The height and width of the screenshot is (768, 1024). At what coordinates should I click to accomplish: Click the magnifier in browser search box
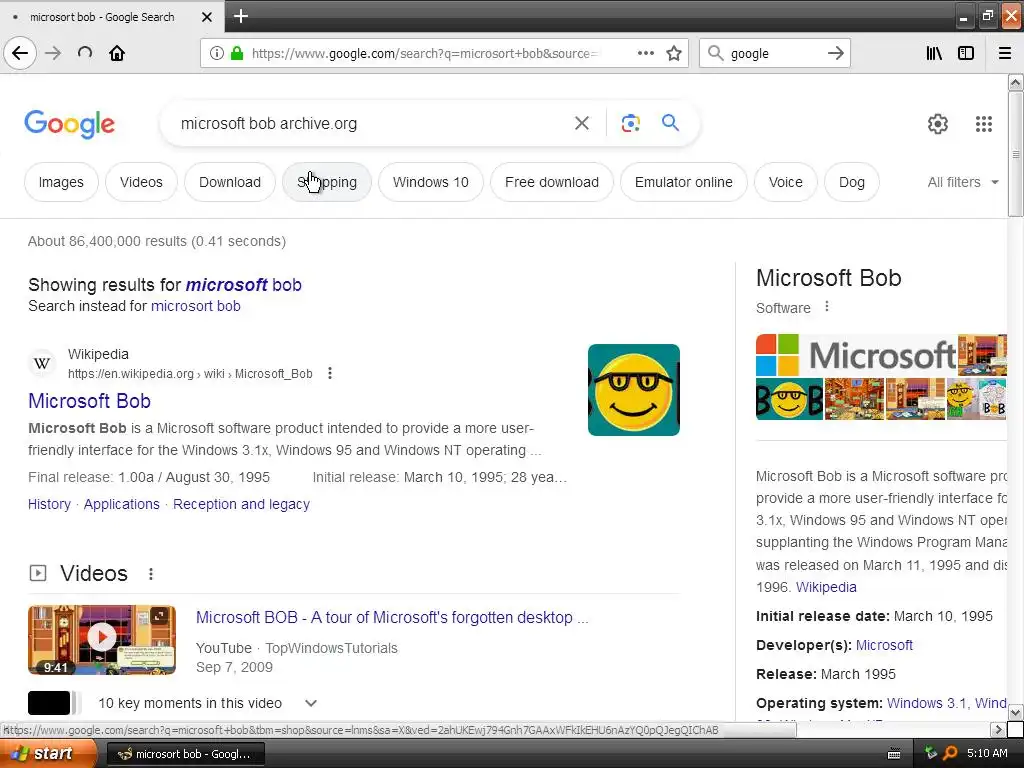tap(716, 53)
